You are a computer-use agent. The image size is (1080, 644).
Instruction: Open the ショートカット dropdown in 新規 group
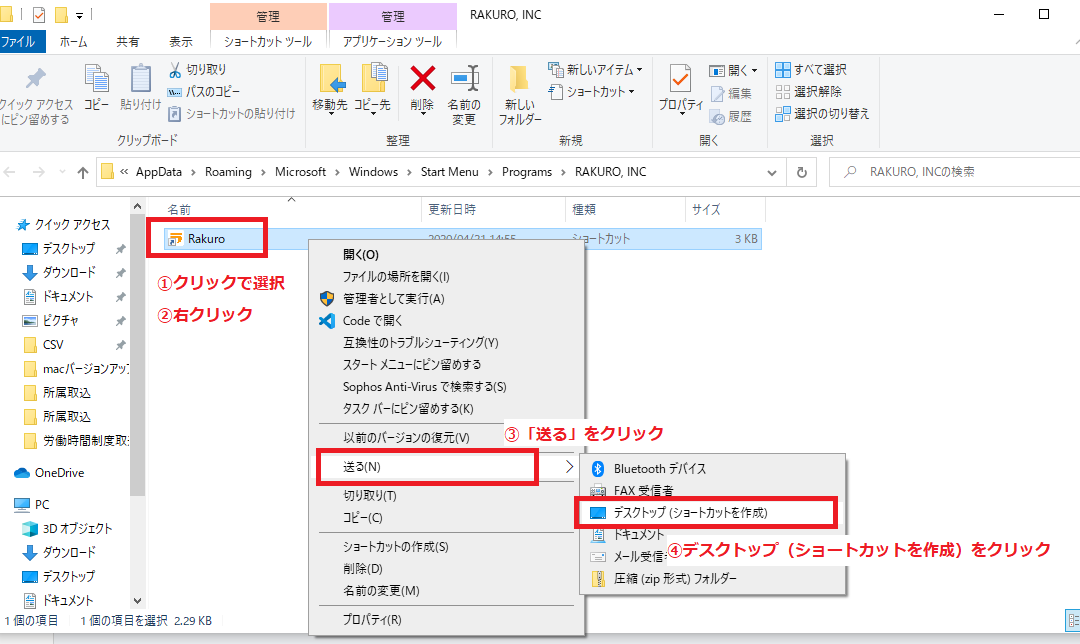pos(592,92)
